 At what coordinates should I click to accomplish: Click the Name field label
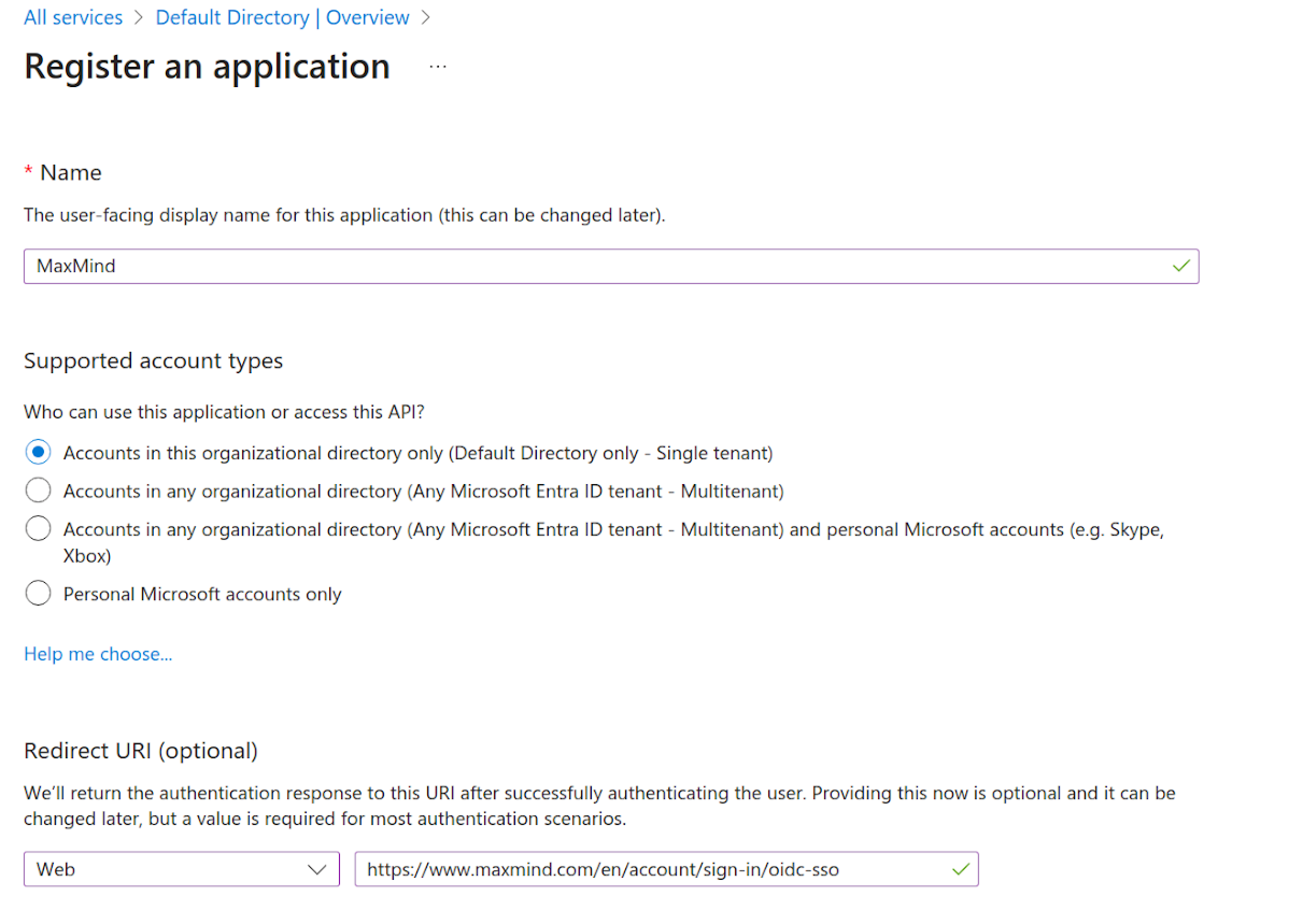click(x=70, y=173)
